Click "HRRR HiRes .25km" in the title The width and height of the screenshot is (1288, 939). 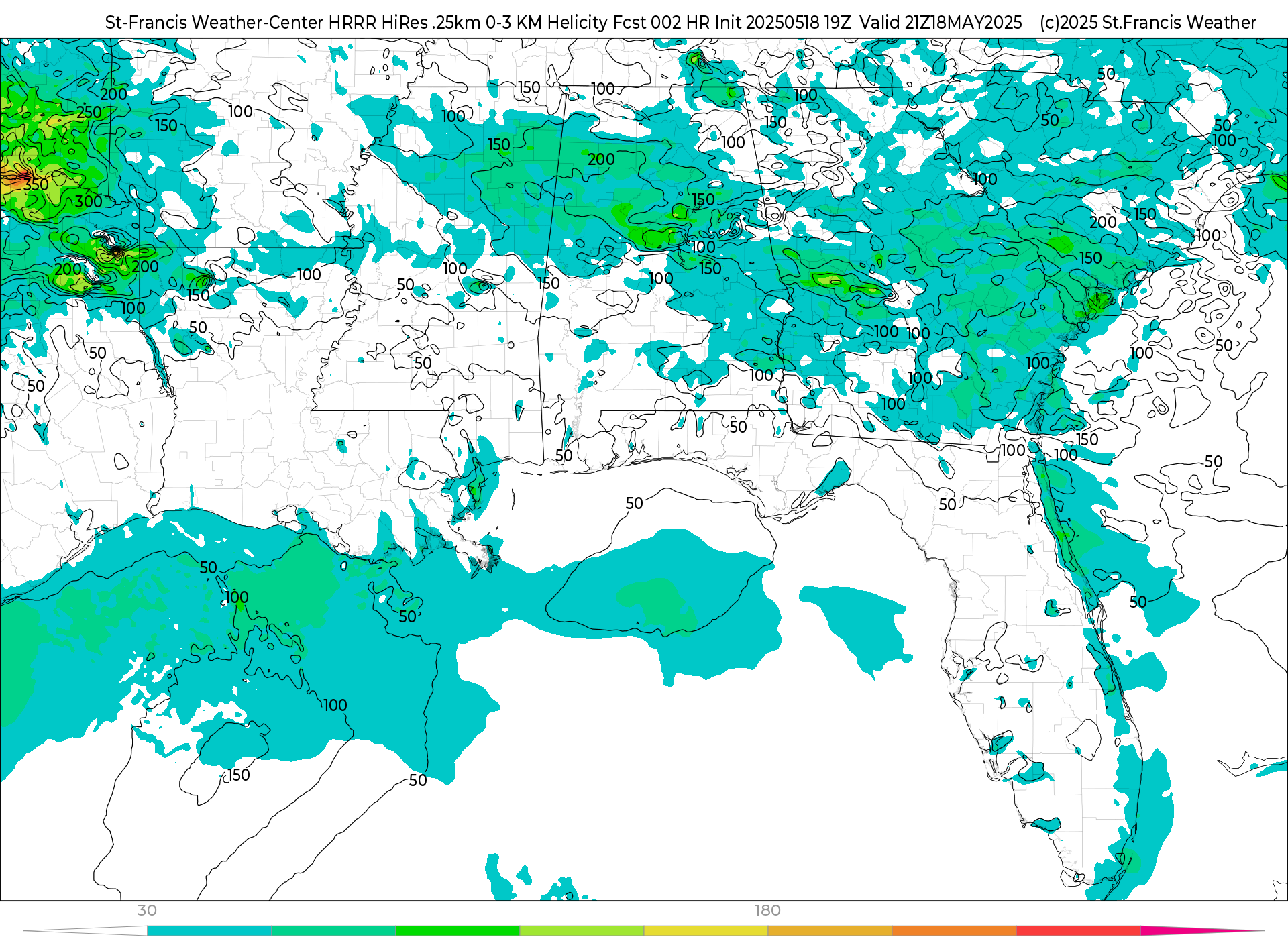pos(404,23)
